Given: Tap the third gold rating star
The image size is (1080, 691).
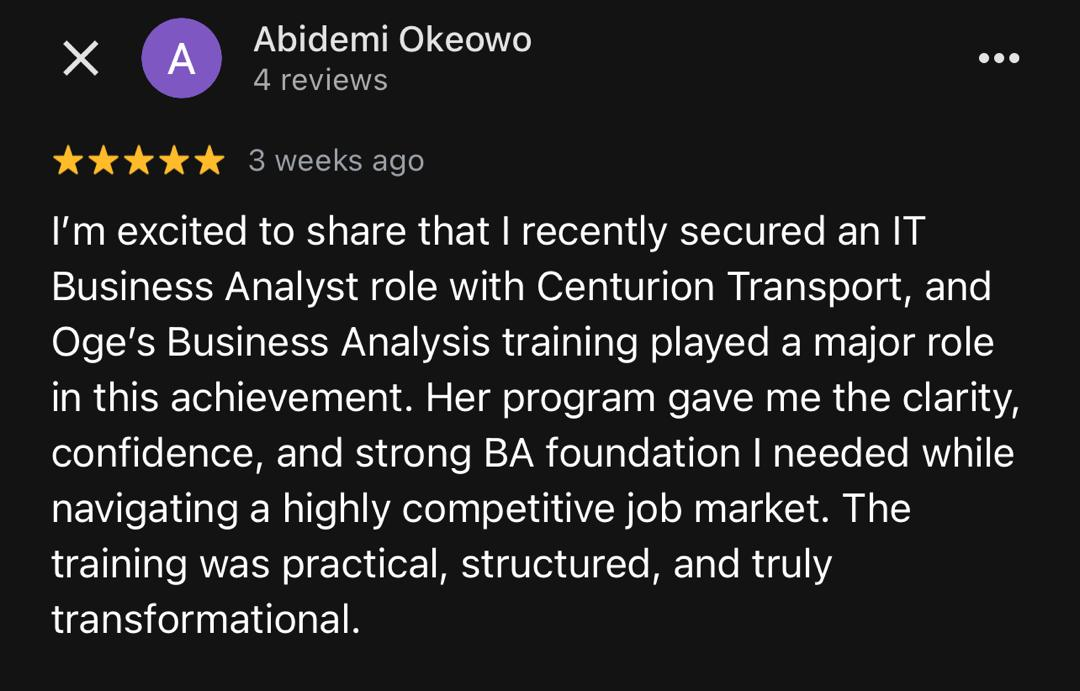Looking at the screenshot, I should pyautogui.click(x=138, y=161).
